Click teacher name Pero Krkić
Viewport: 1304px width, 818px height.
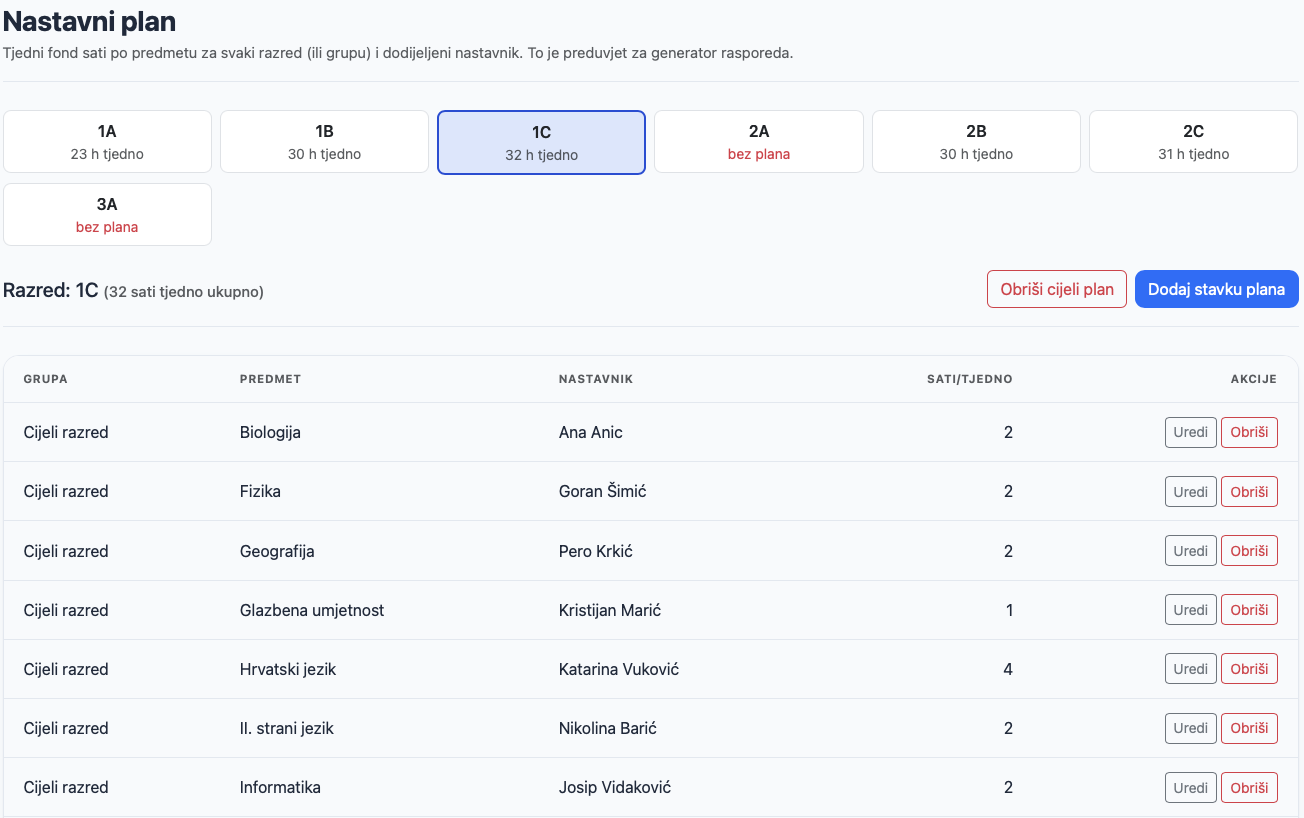pos(596,551)
